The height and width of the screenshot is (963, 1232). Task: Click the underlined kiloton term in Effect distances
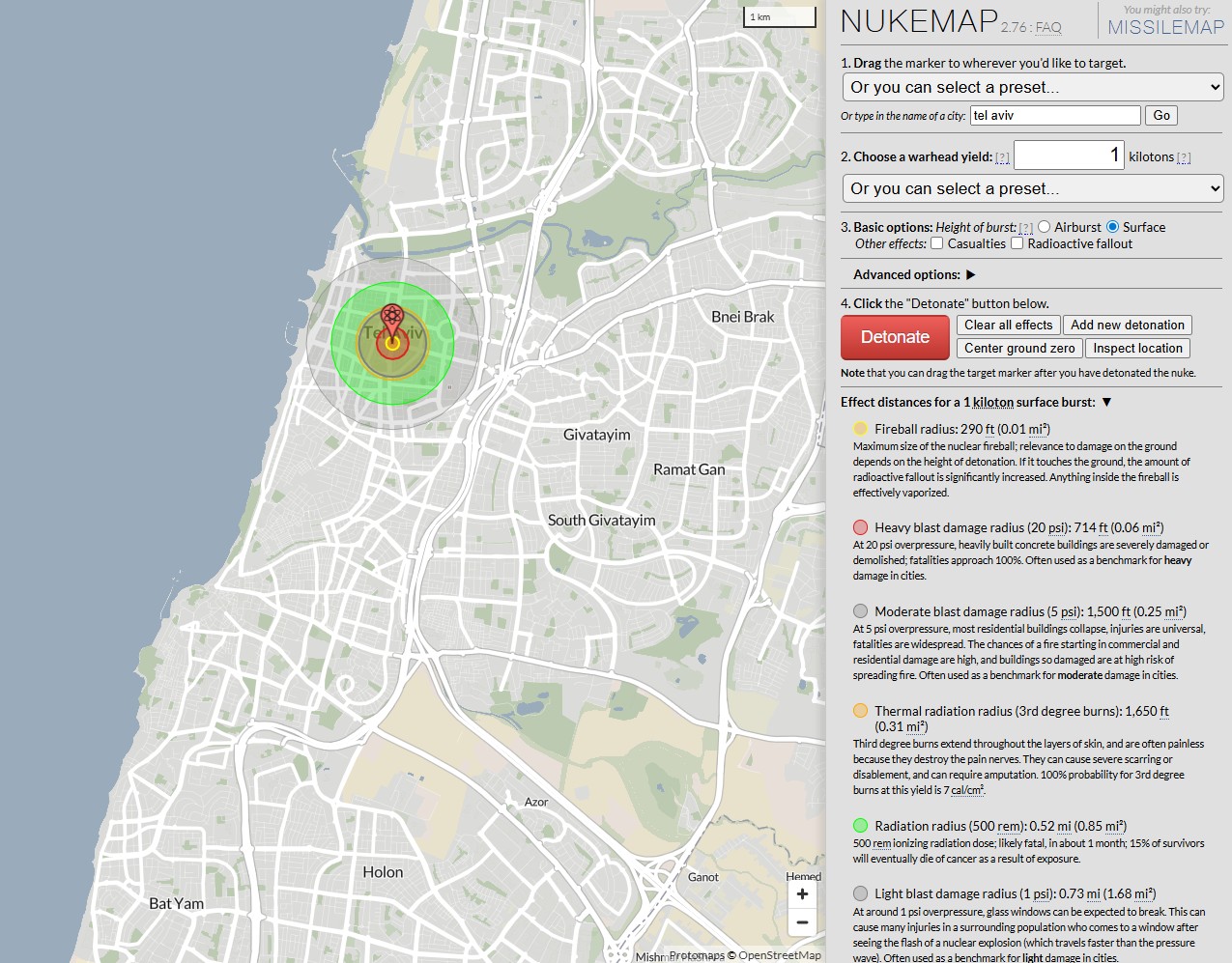point(993,402)
